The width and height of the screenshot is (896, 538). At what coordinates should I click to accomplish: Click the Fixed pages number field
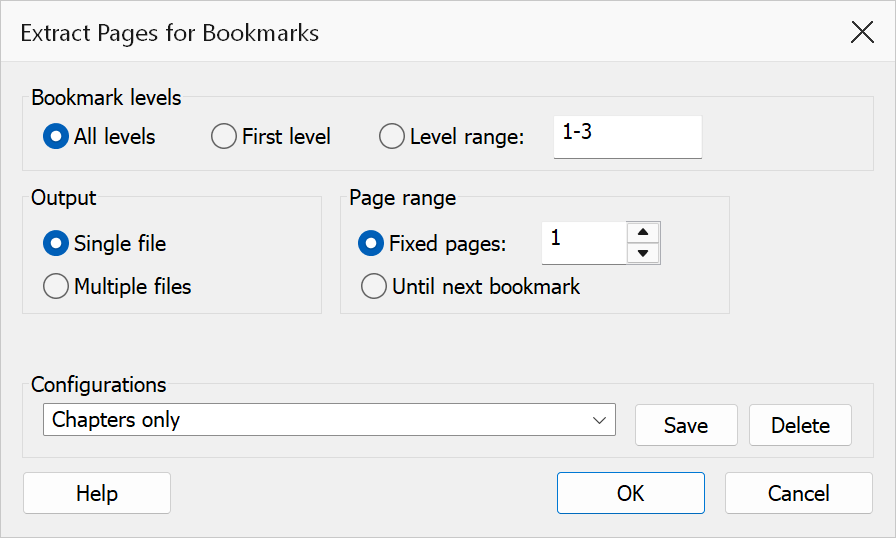[x=584, y=243]
